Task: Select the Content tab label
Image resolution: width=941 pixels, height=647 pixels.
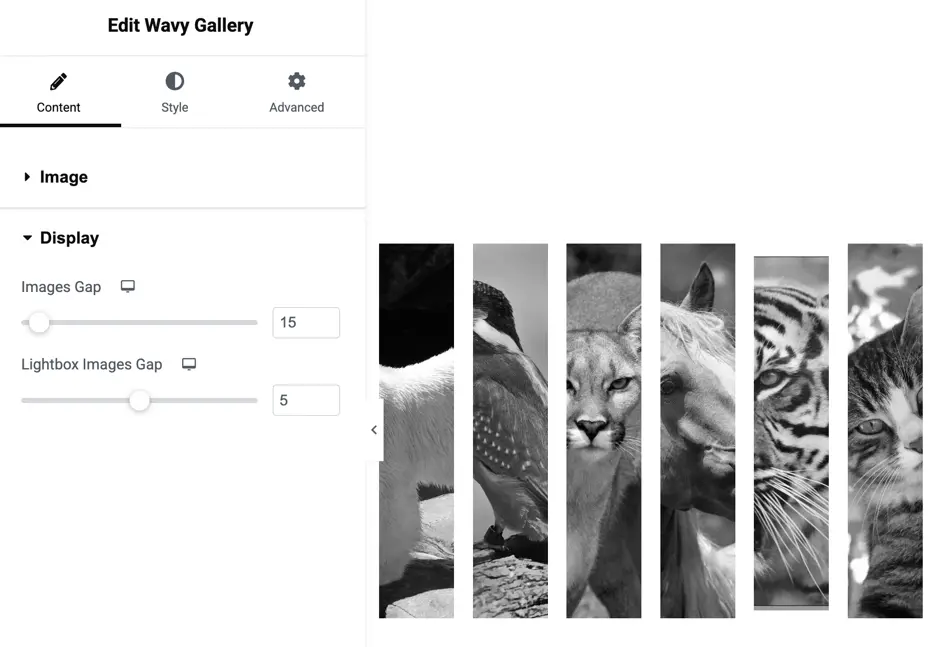Action: 58,107
